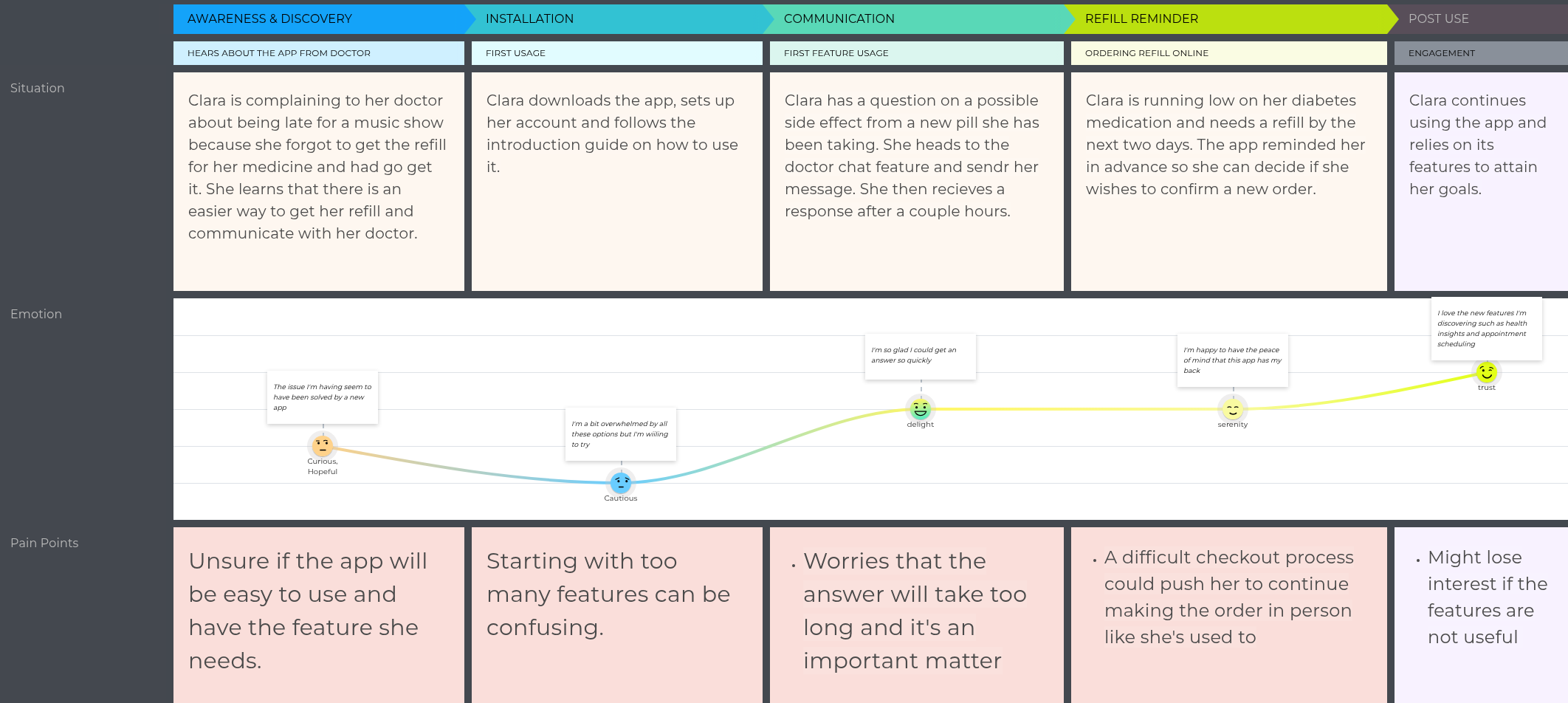The height and width of the screenshot is (703, 1568).
Task: Click the 'I'm a bit overwhelmed' quote note
Action: tap(621, 434)
